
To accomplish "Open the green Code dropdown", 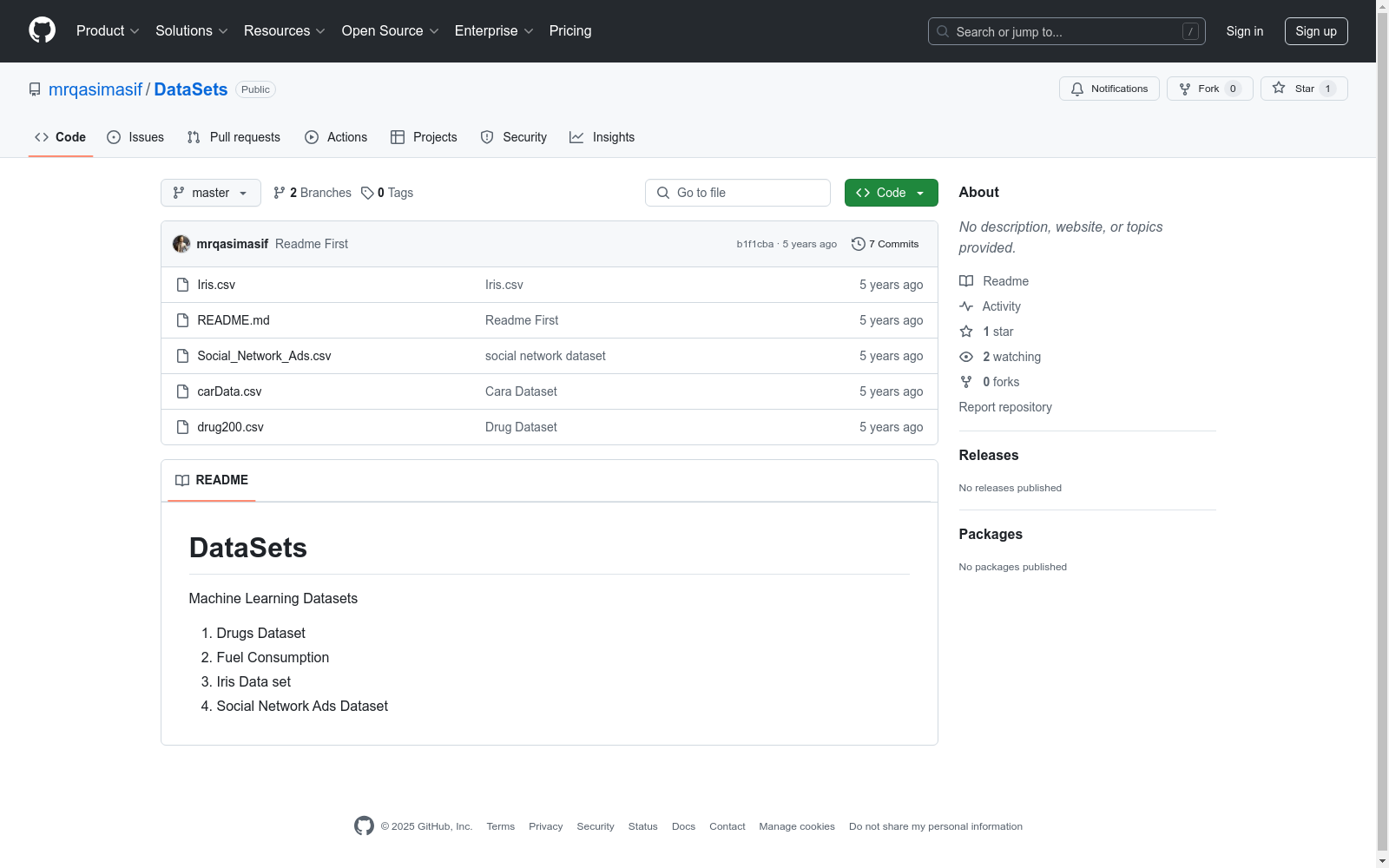I will (891, 193).
